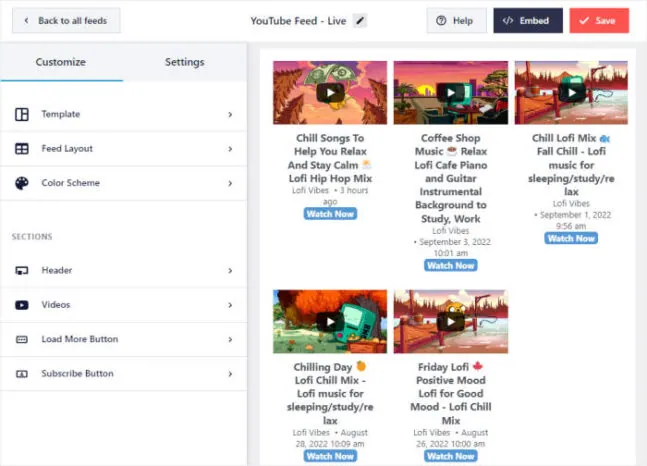The width and height of the screenshot is (647, 466).
Task: Expand the Subscribe Button chevron arrow
Action: pyautogui.click(x=230, y=374)
